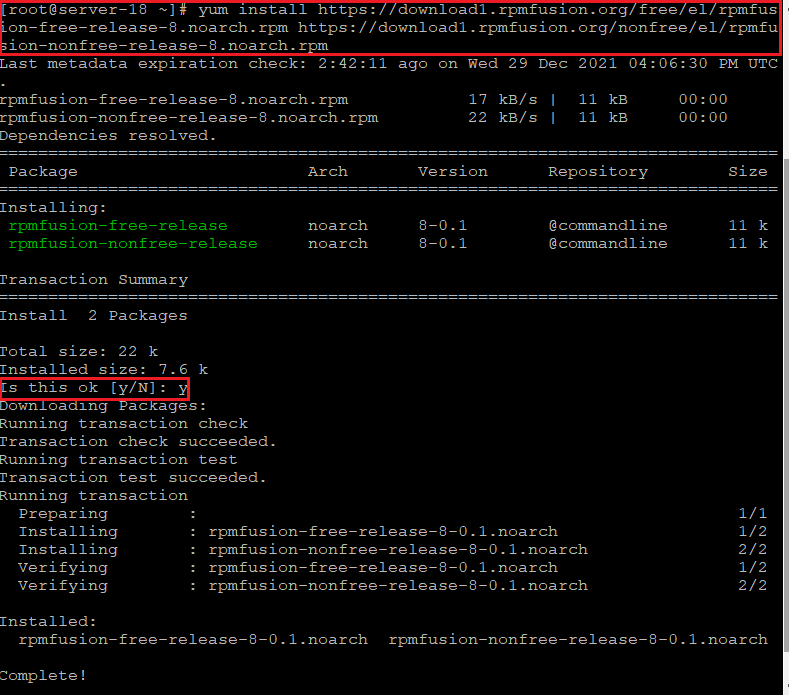The width and height of the screenshot is (789, 695).
Task: Click the 'Transaction test succeeded.' line
Action: (x=133, y=478)
